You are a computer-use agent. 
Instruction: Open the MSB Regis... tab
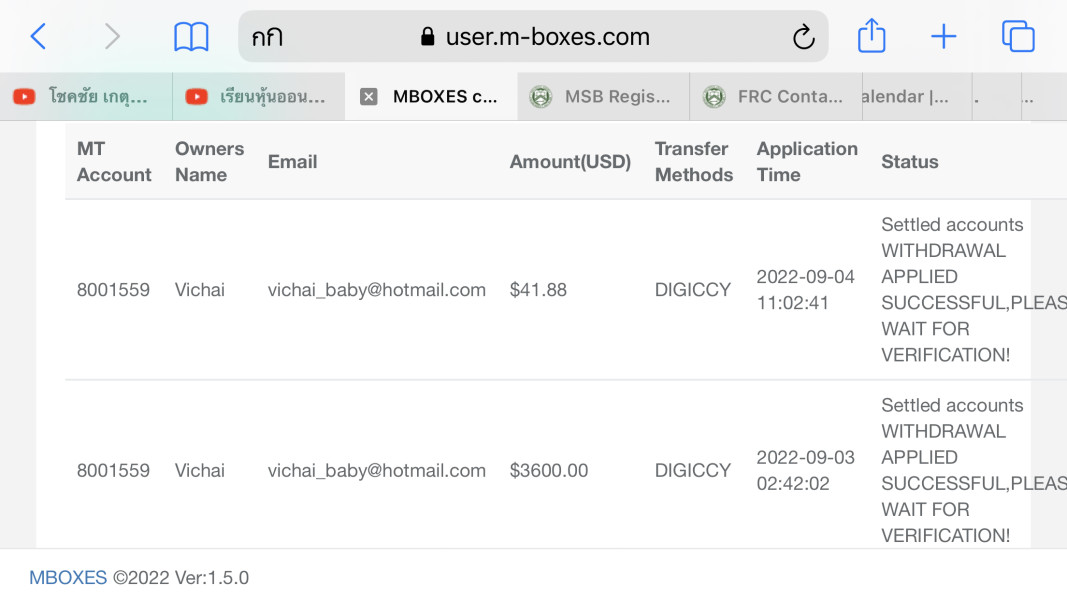604,97
